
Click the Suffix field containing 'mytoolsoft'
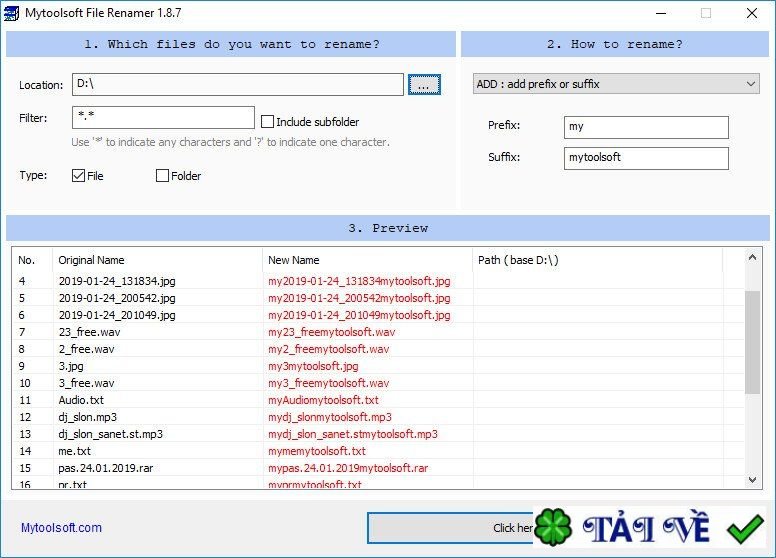tap(646, 158)
